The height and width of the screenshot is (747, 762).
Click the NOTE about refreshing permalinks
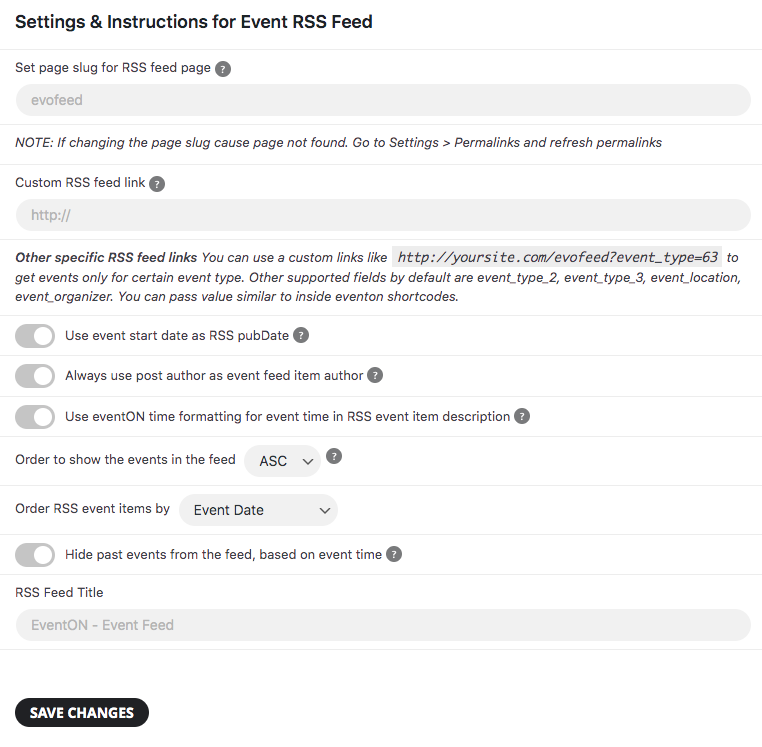(x=339, y=143)
